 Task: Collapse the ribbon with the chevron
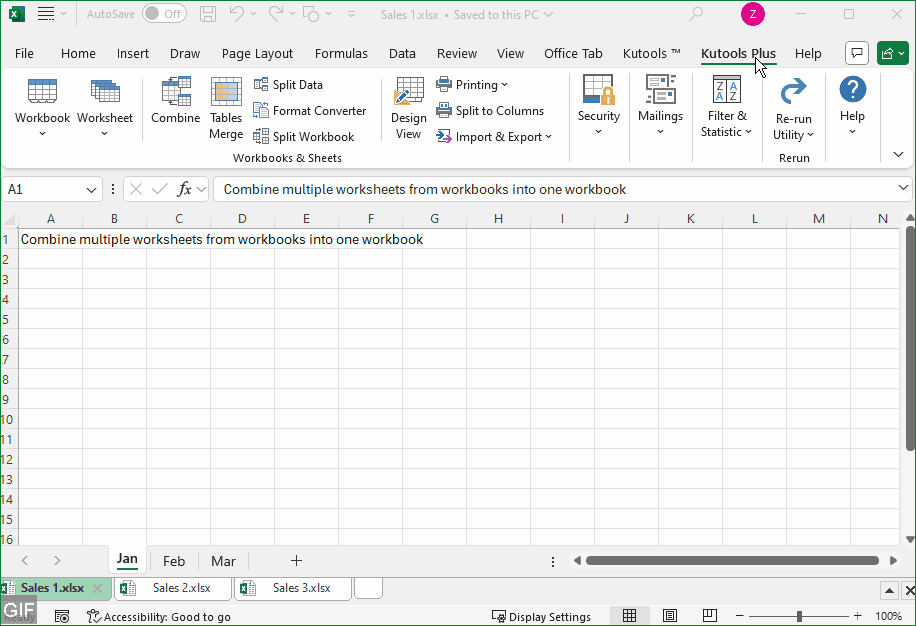898,154
